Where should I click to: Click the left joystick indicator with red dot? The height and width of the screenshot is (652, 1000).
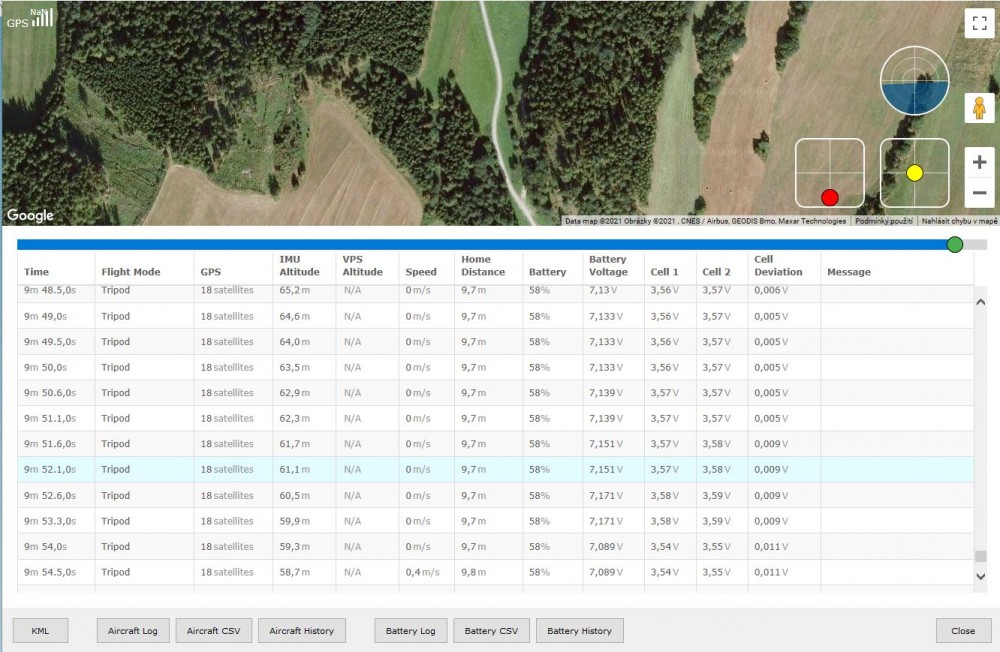pyautogui.click(x=829, y=173)
